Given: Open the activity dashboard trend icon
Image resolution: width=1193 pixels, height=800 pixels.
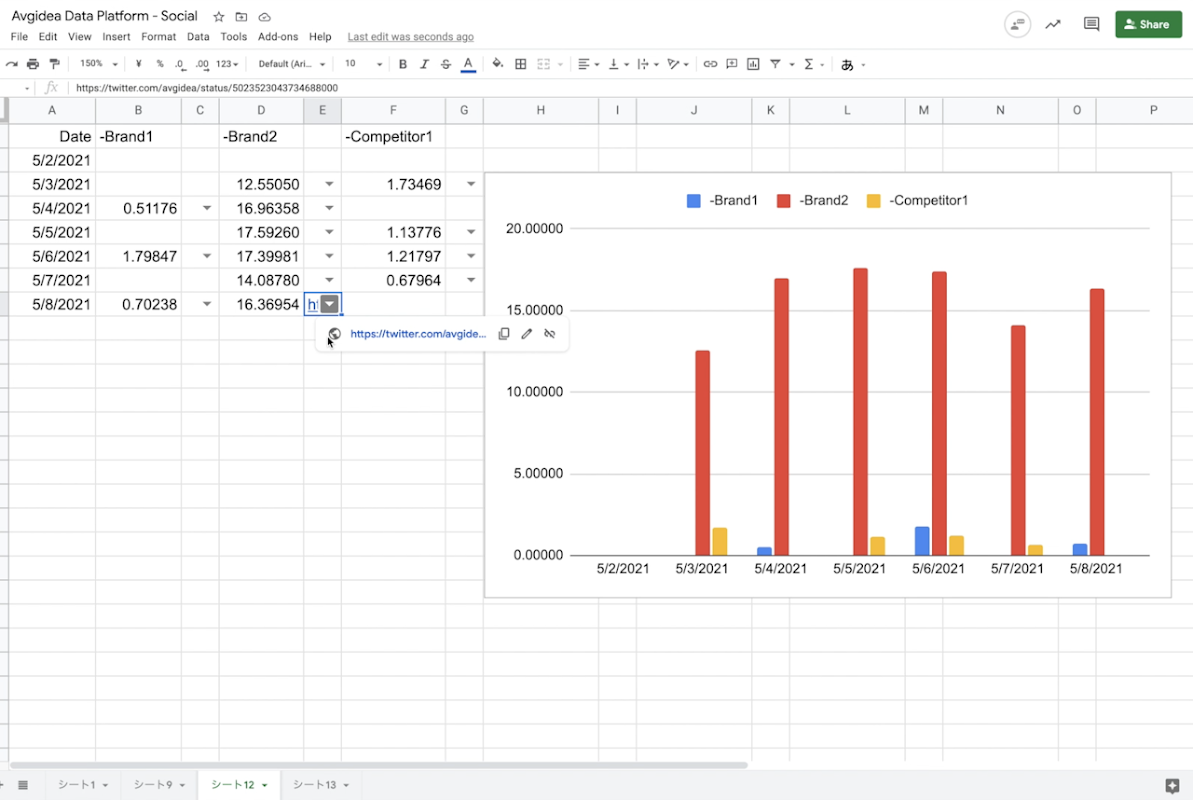Looking at the screenshot, I should point(1053,24).
